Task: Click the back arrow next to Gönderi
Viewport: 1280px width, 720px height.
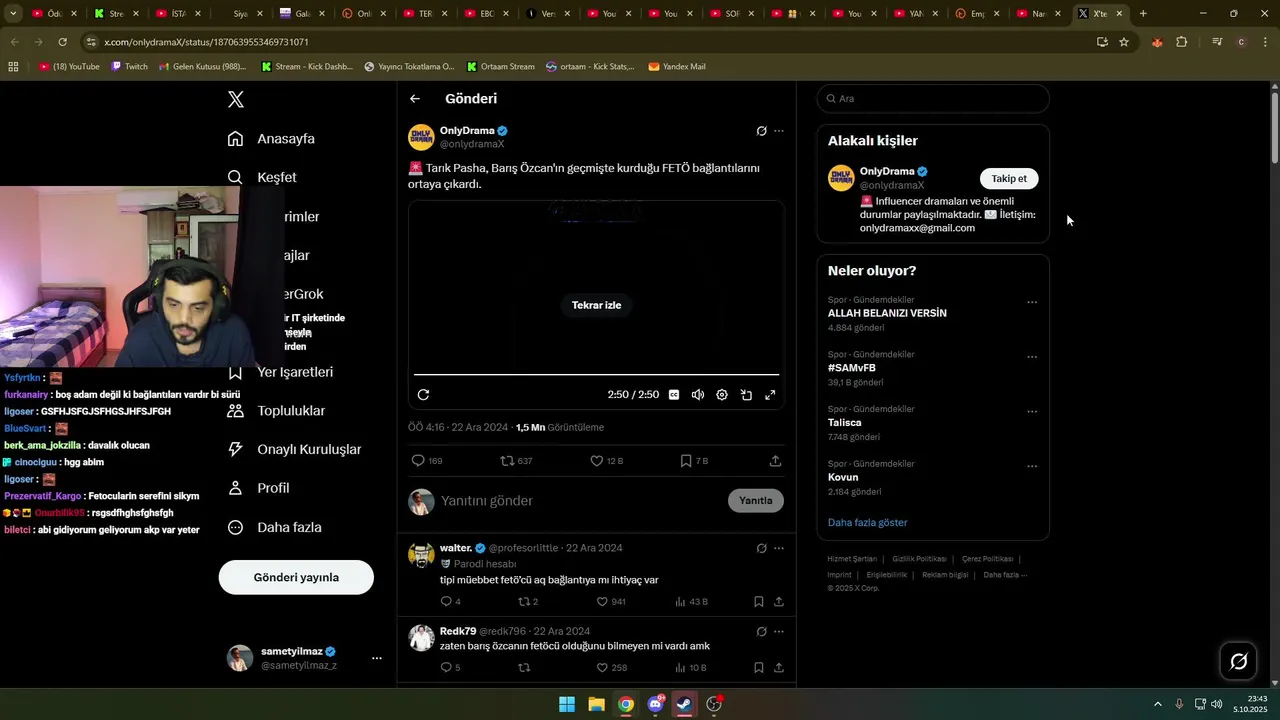Action: point(415,98)
